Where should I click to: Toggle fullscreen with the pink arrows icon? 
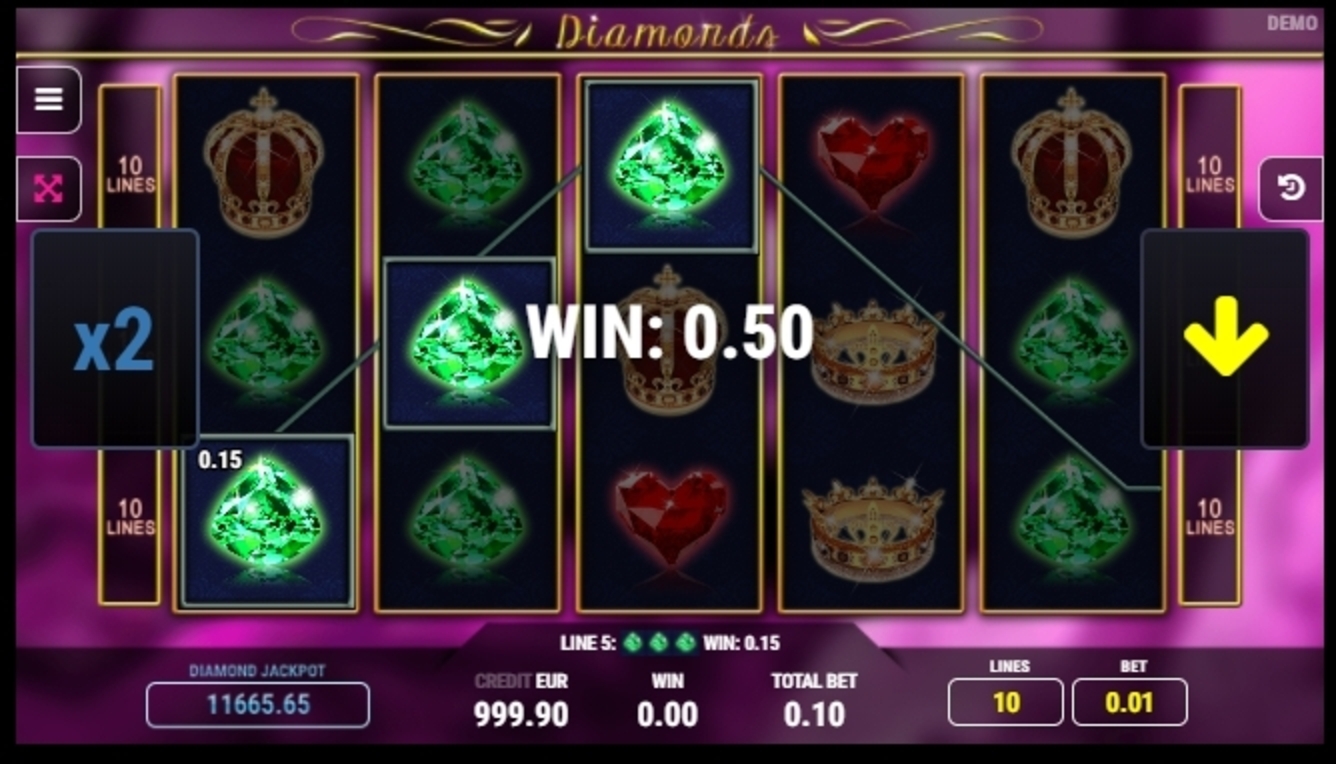click(x=48, y=188)
